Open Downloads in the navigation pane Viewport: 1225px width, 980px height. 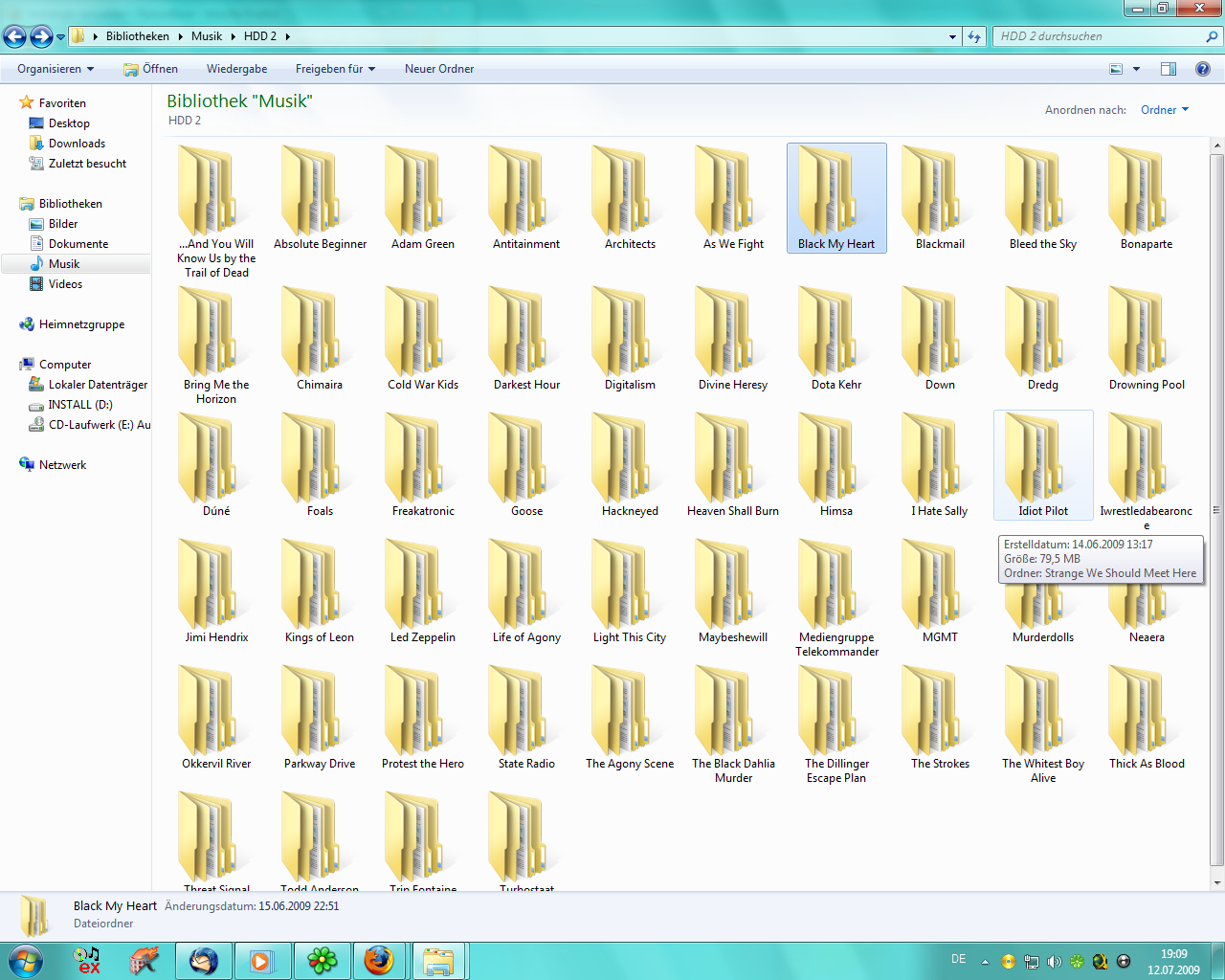tap(77, 144)
